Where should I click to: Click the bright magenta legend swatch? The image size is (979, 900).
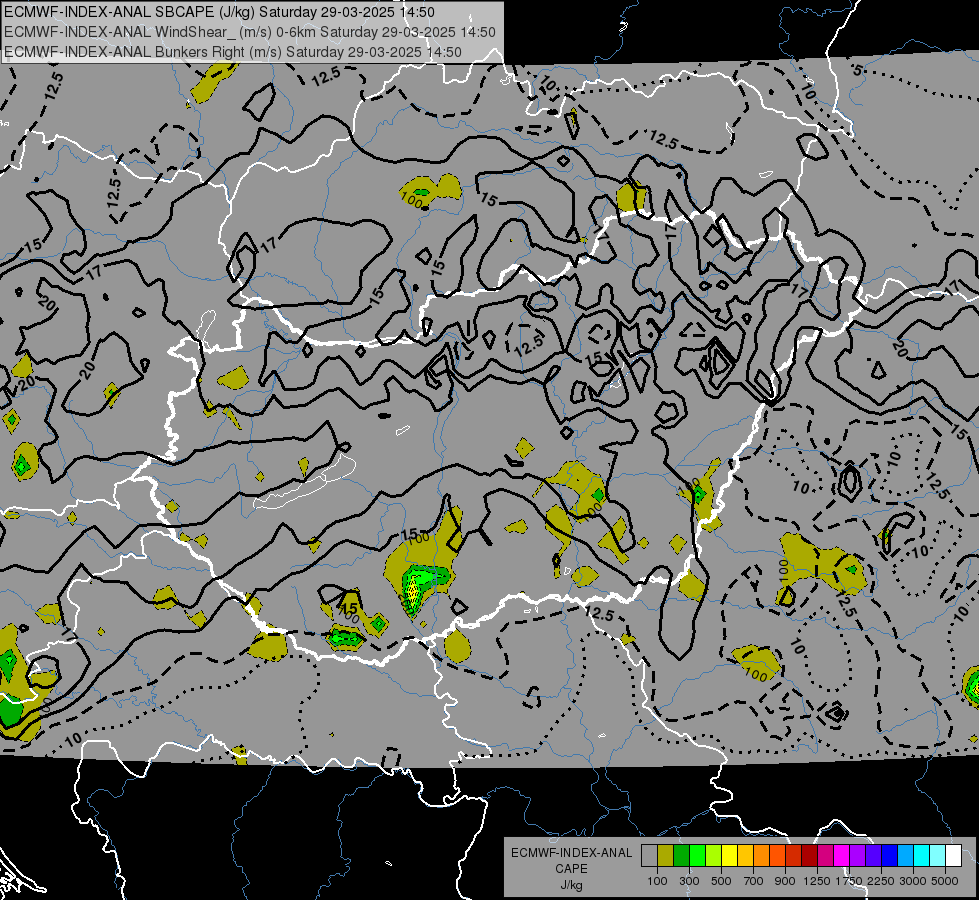[x=842, y=855]
